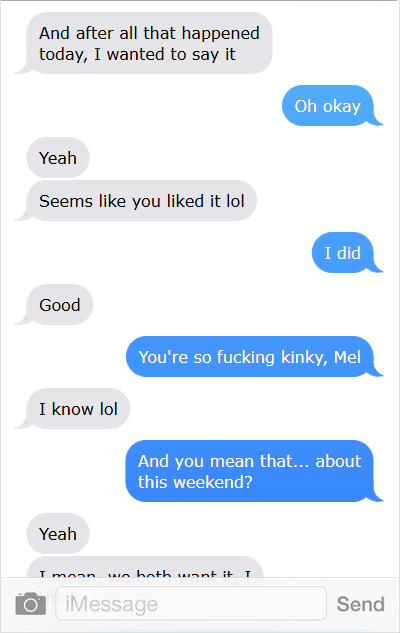Select the 'Yeah' bubble below the weekend question

click(58, 534)
